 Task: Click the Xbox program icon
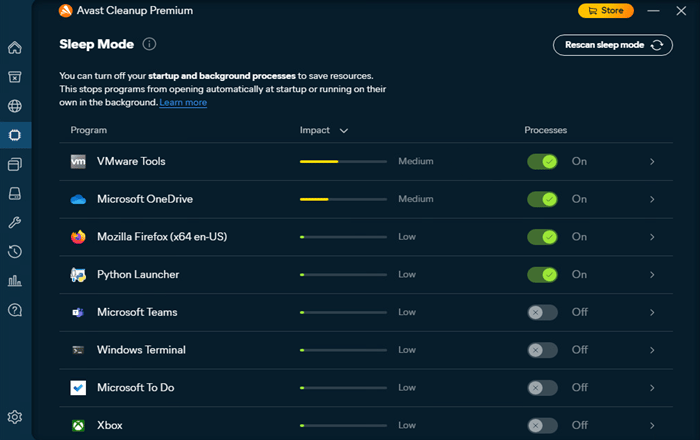78,425
